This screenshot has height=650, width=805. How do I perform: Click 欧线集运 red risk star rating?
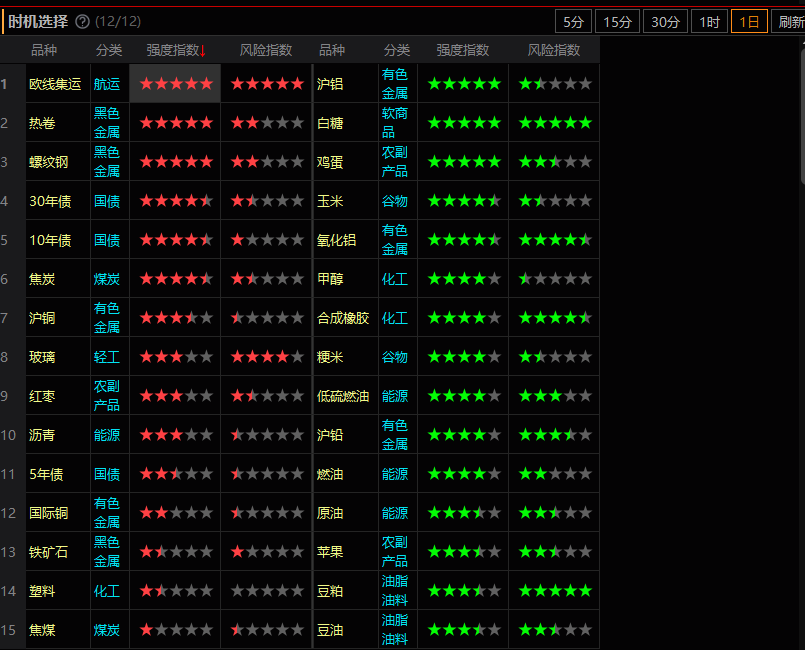[267, 84]
